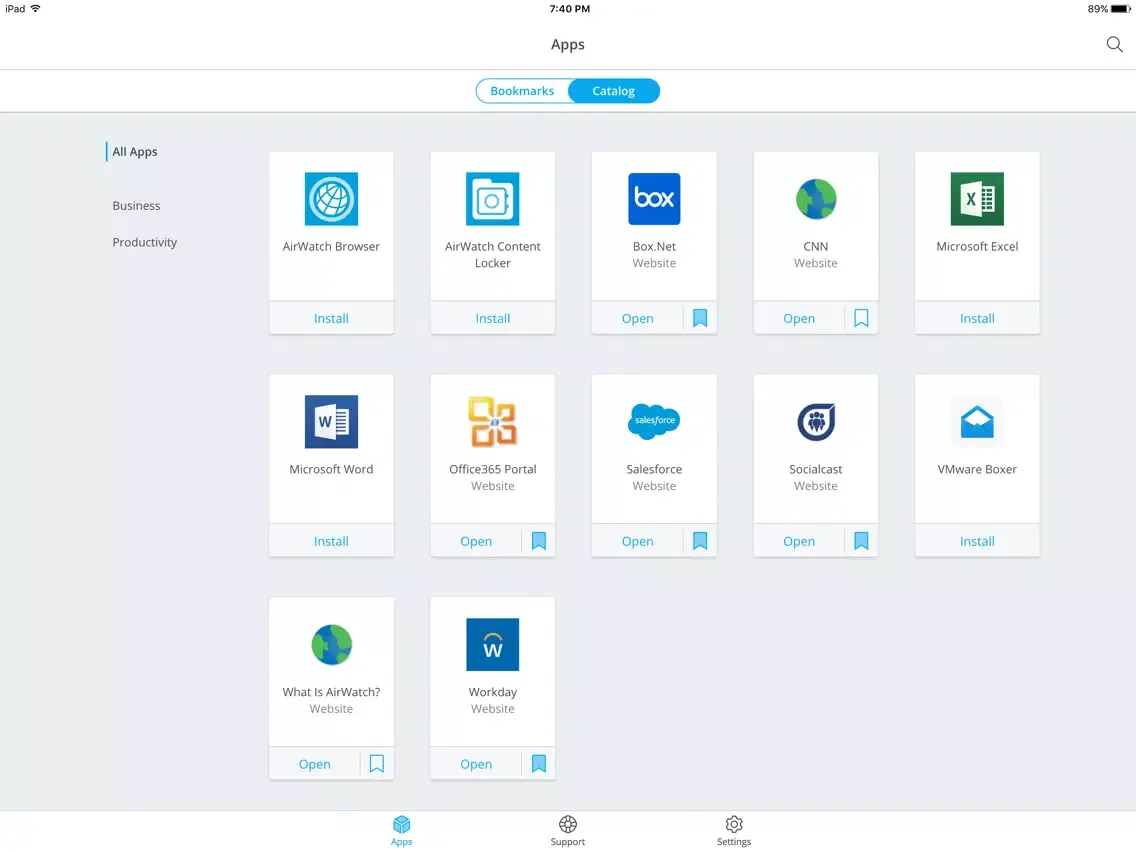
Task: Tap the Salesforce cloud icon
Action: tap(654, 422)
